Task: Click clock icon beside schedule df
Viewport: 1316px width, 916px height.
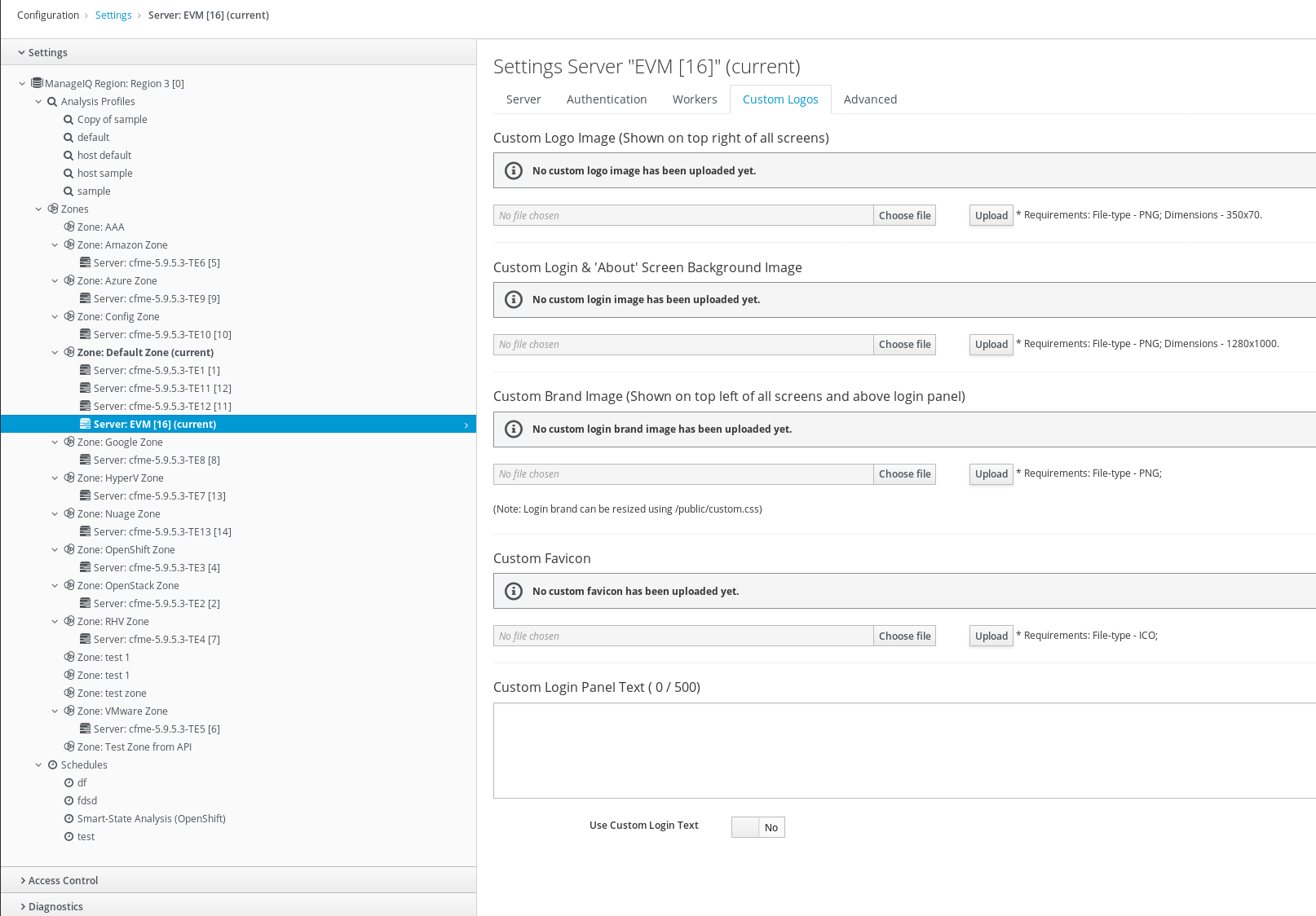Action: [x=68, y=783]
